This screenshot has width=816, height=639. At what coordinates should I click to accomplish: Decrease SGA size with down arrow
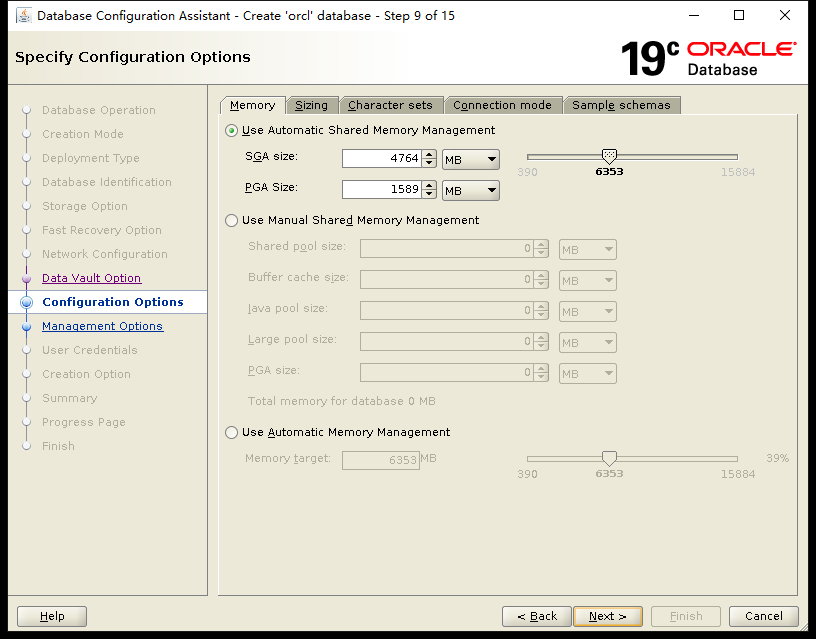pos(429,163)
